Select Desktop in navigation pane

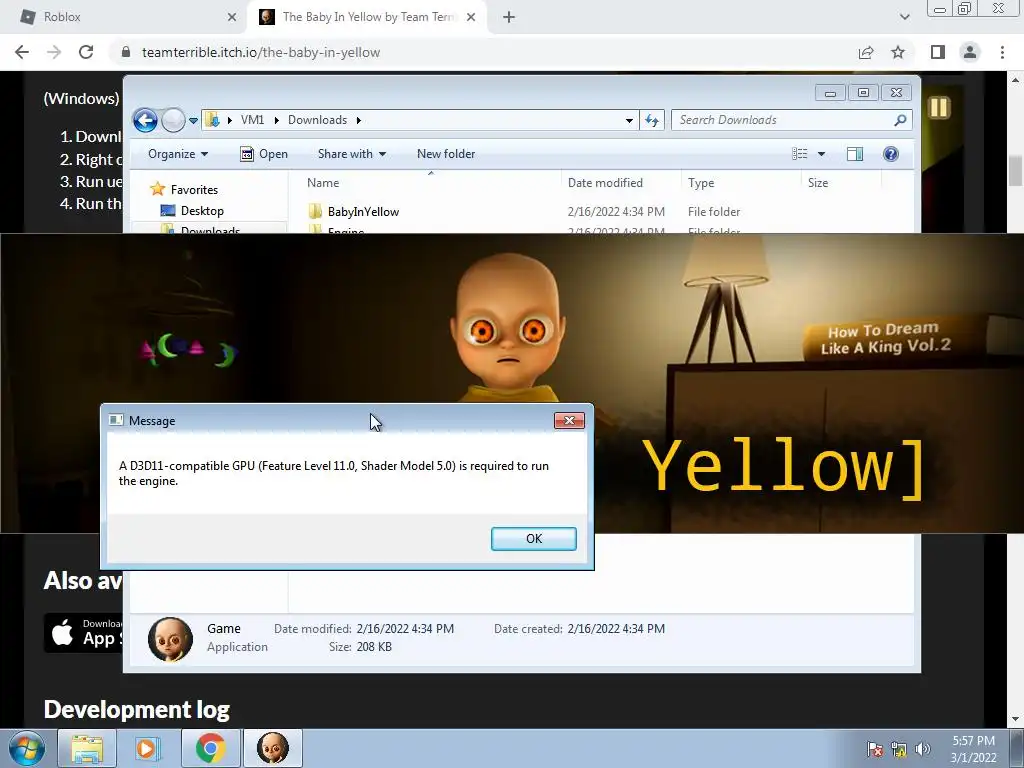coord(202,211)
